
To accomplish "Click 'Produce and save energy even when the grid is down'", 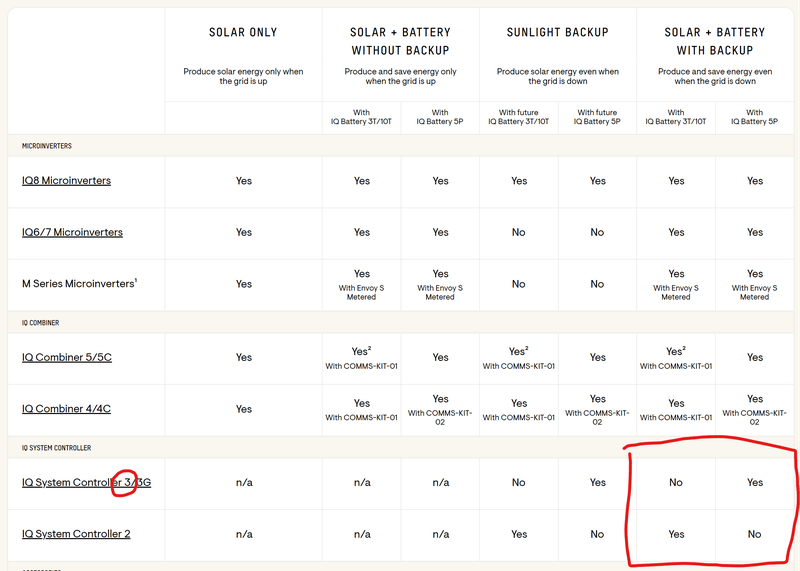I will [715, 76].
